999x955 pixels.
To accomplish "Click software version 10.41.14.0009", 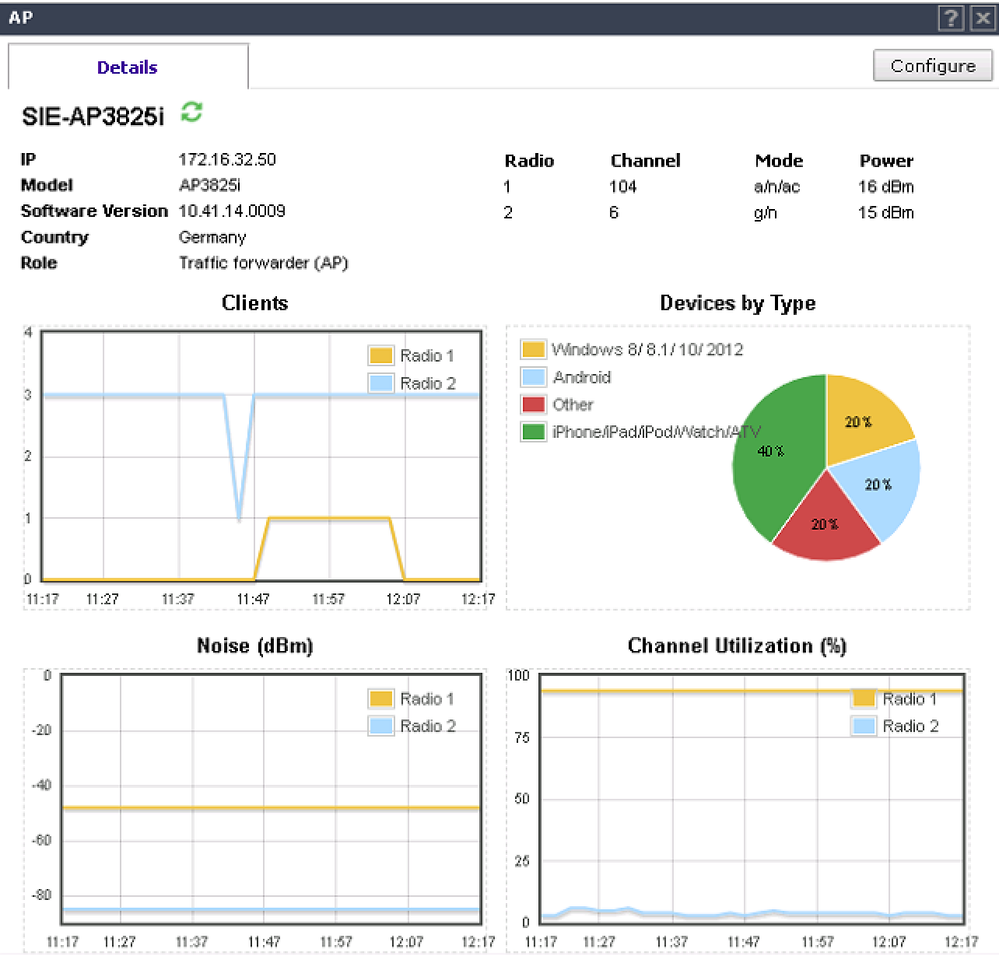I will coord(232,211).
